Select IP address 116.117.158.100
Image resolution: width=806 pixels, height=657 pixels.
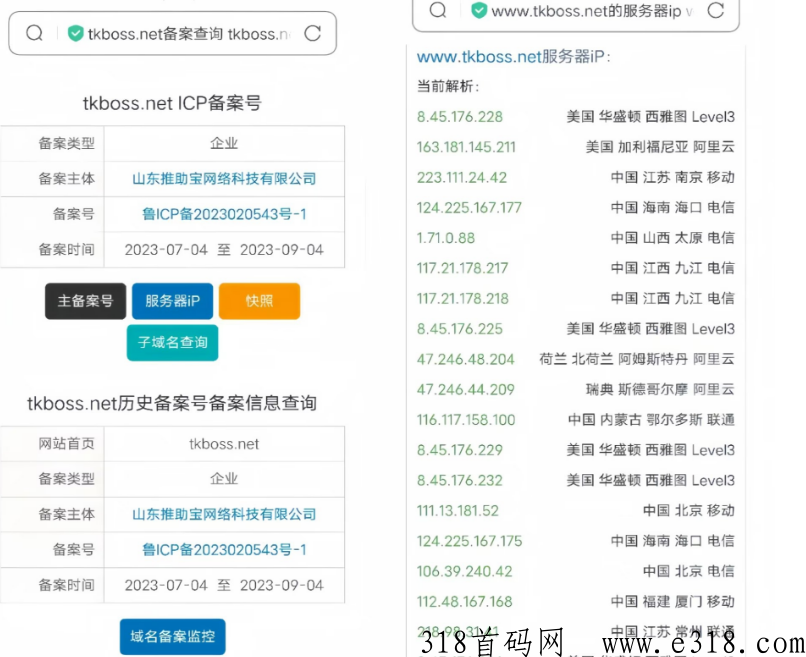(x=466, y=420)
